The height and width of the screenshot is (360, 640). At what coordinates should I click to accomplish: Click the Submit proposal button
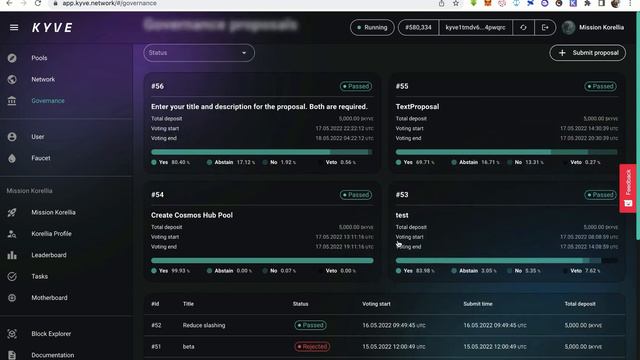(x=587, y=53)
